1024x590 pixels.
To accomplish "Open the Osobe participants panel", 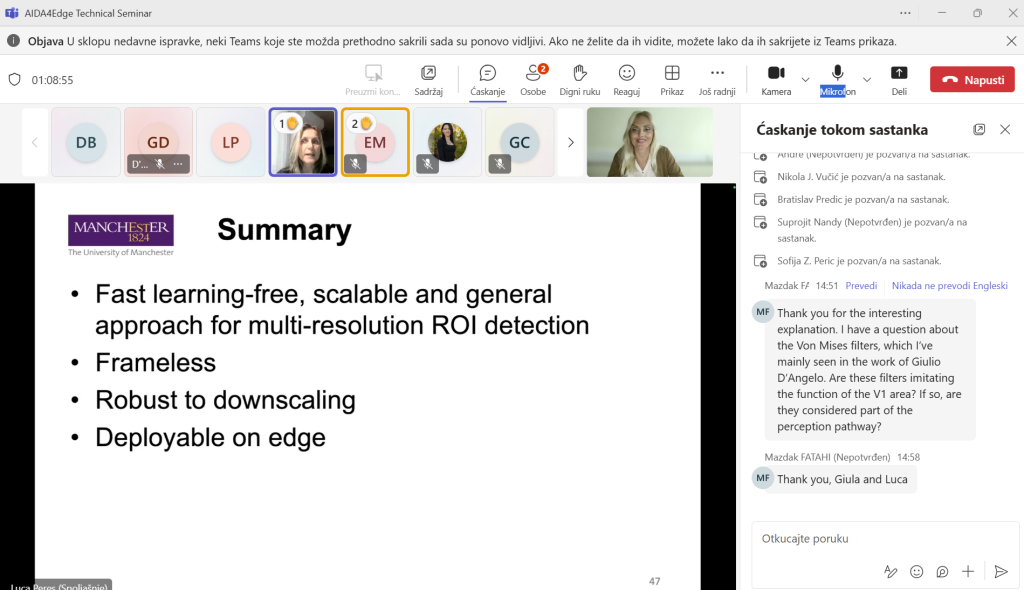I will [x=533, y=79].
